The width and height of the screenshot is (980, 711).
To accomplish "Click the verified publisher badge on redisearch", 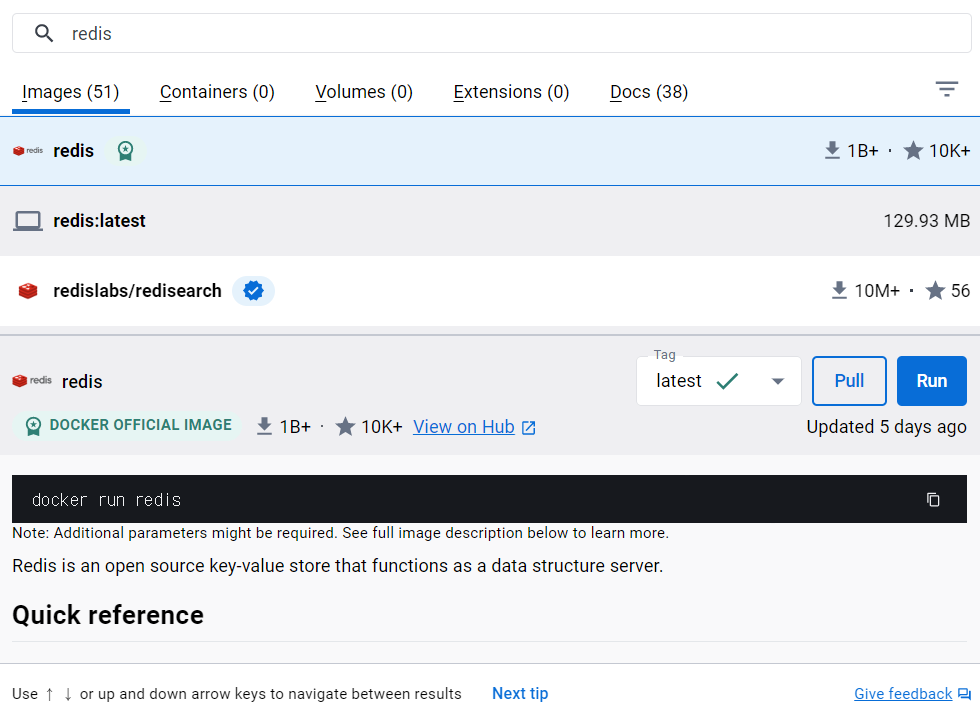I will pos(253,291).
